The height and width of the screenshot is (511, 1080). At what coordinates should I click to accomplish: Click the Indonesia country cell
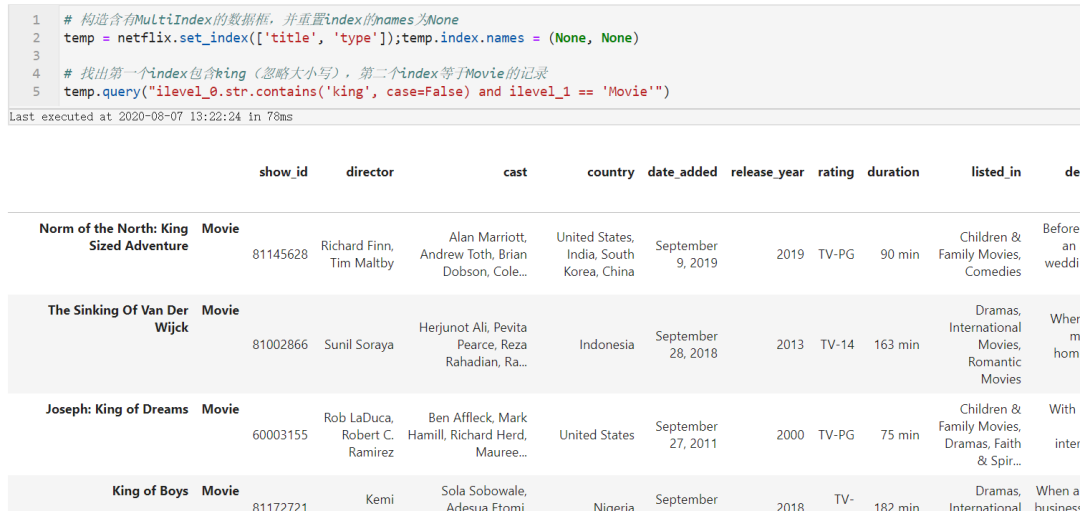tap(606, 345)
